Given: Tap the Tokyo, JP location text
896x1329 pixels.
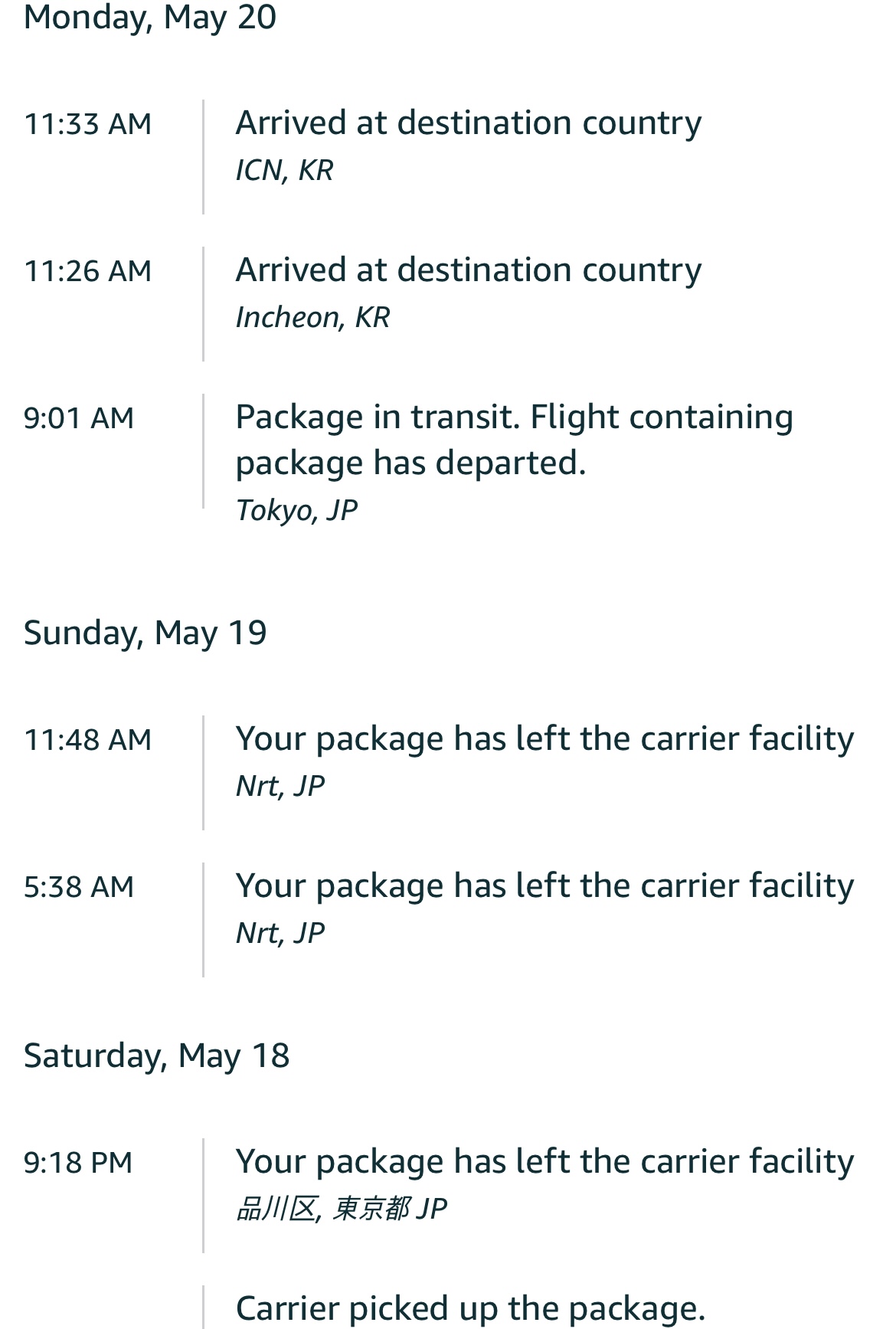Looking at the screenshot, I should pyautogui.click(x=297, y=510).
